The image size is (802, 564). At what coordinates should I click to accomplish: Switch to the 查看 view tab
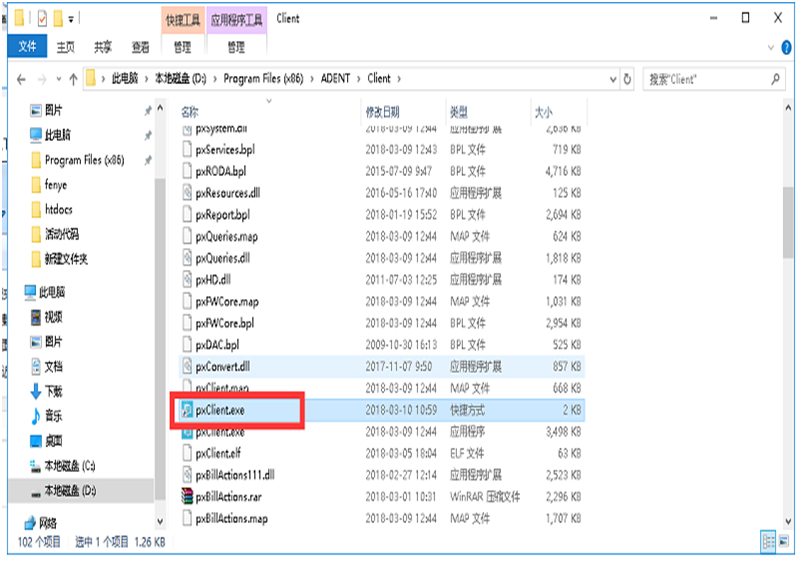[141, 47]
